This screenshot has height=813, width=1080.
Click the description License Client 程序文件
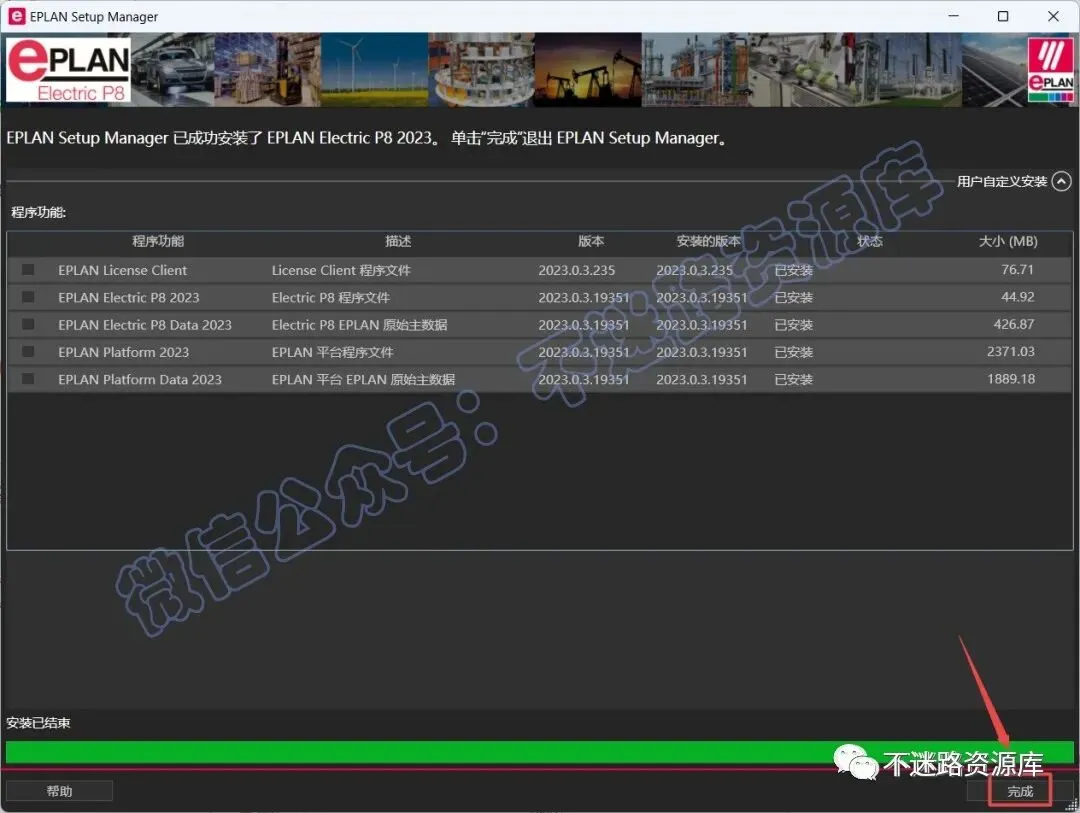[341, 270]
